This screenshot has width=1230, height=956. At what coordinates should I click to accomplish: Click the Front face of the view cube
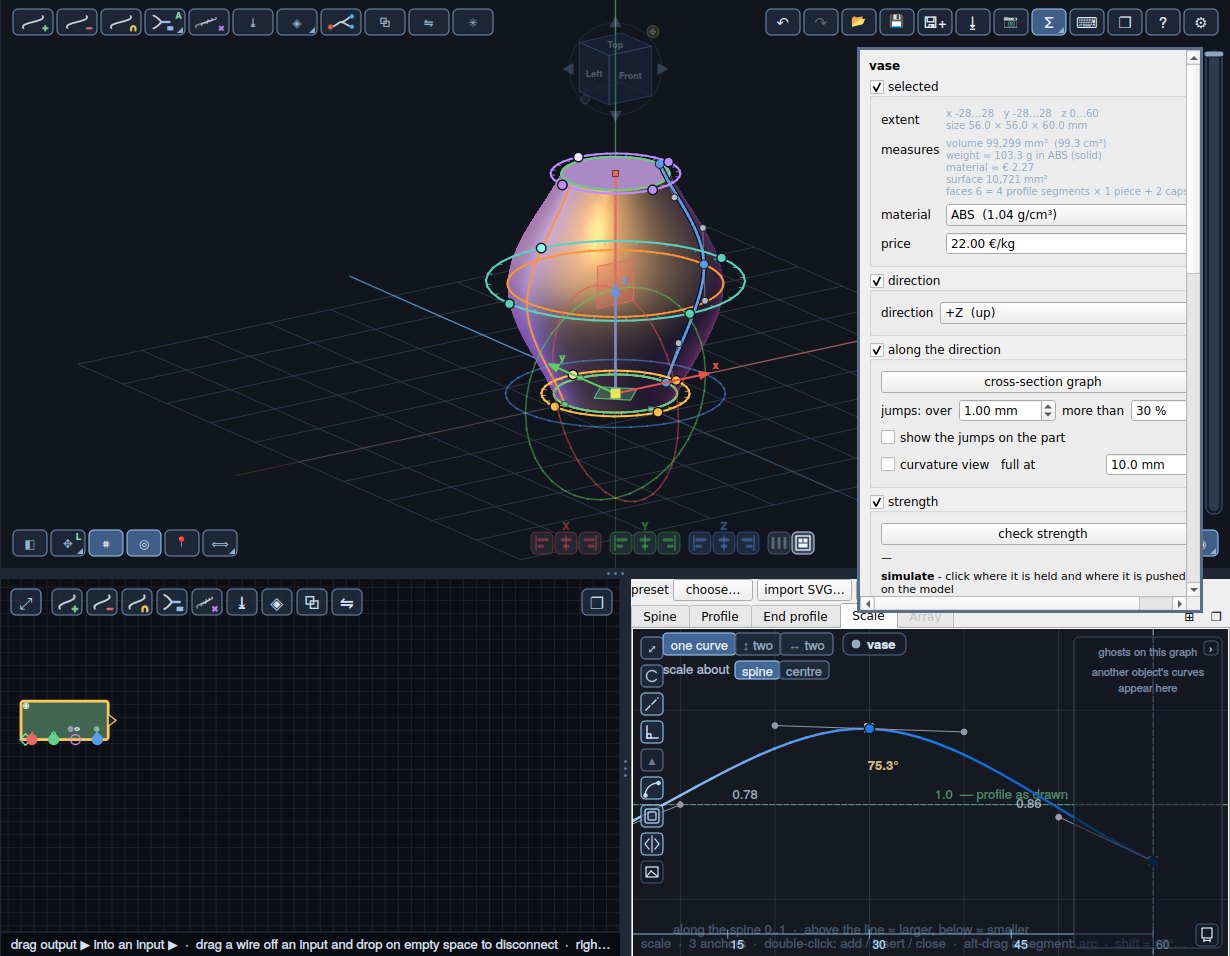[x=630, y=76]
